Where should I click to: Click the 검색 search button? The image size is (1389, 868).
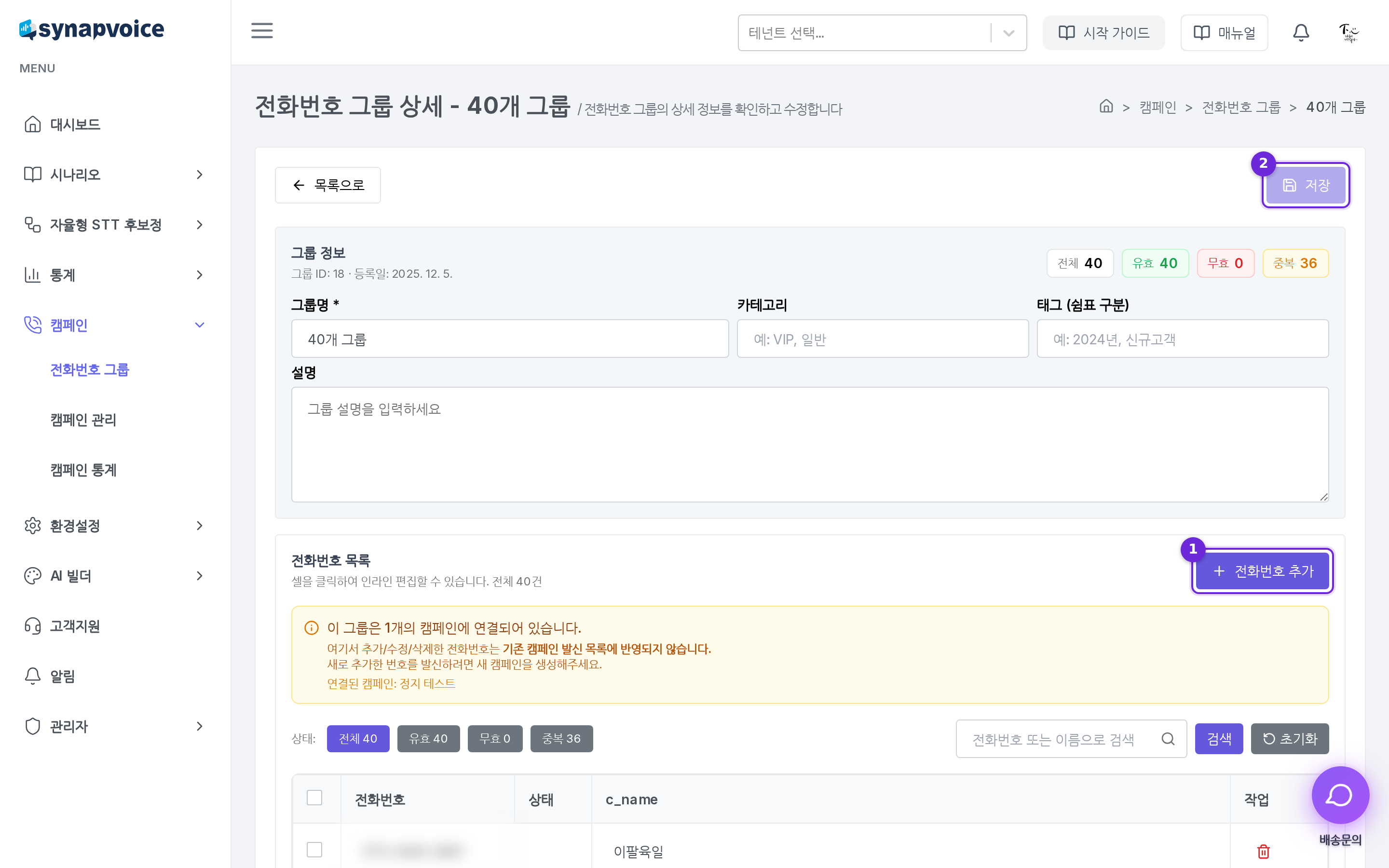coord(1219,738)
